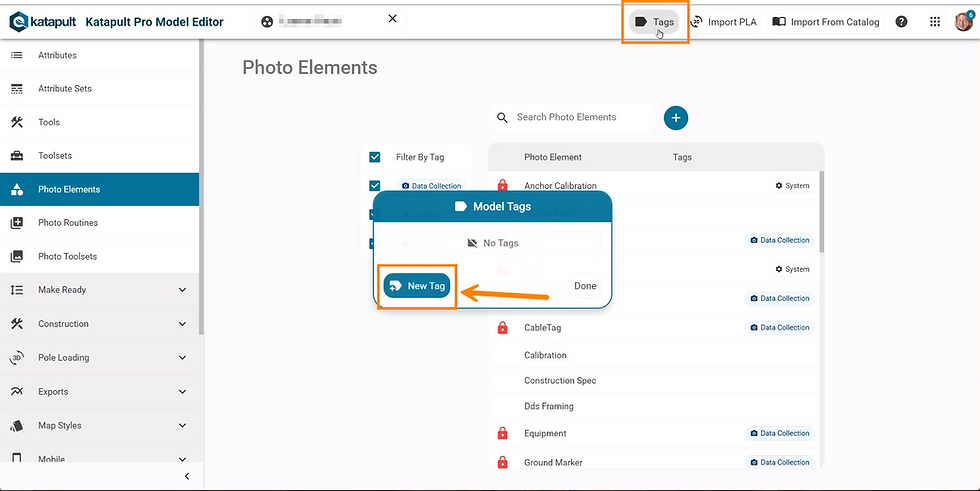Click Data Collection tag on CableTag row
Image resolution: width=980 pixels, height=491 pixels.
click(x=779, y=327)
